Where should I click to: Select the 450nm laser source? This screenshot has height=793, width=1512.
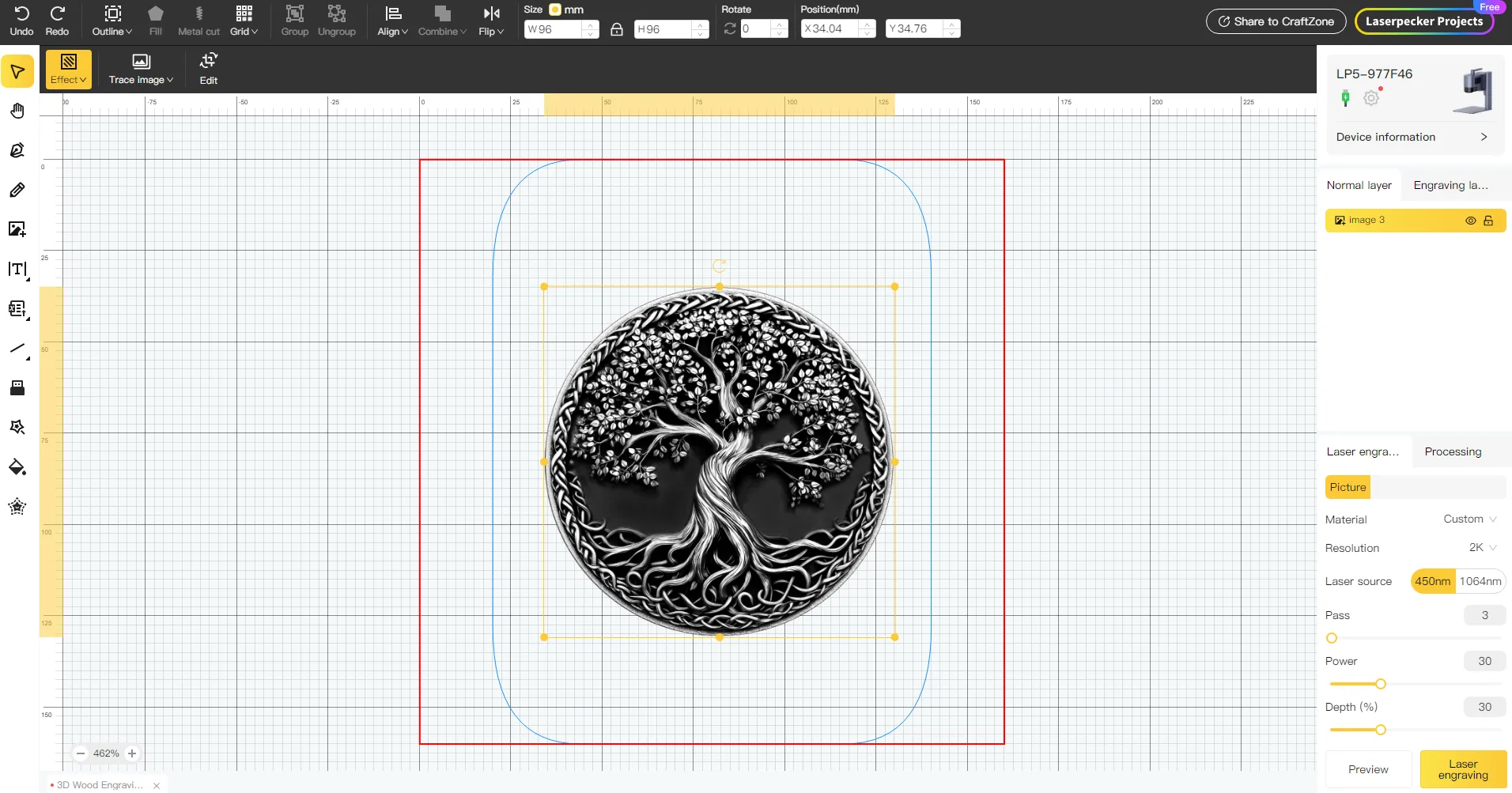coord(1433,581)
